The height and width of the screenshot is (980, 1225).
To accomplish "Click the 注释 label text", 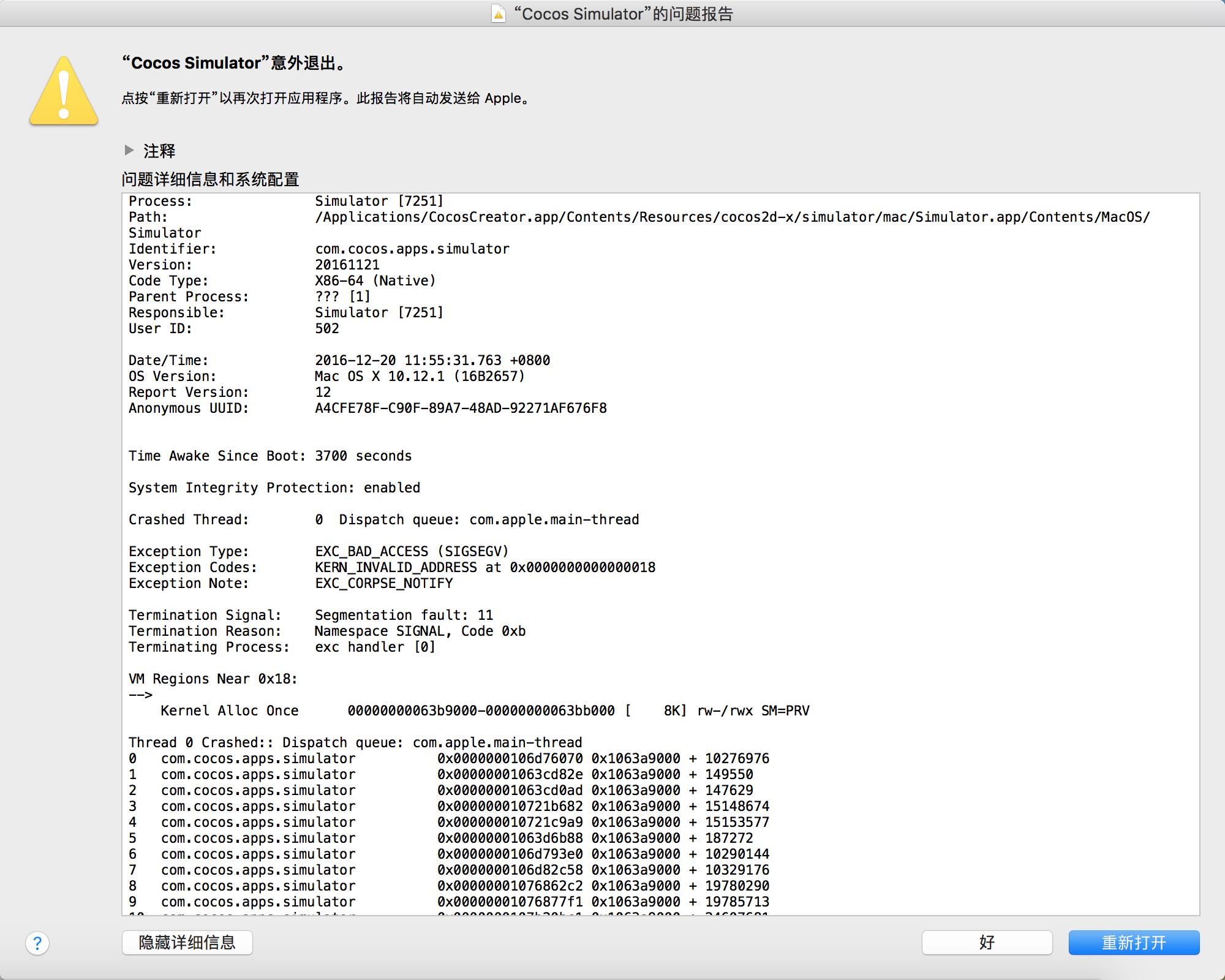I will click(159, 151).
